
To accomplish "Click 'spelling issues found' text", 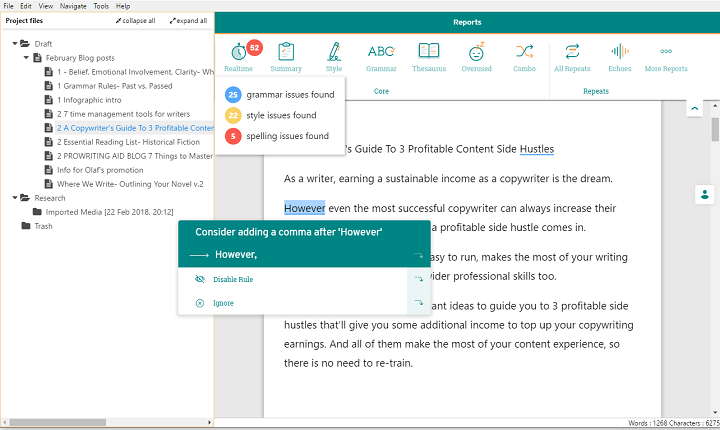I will coord(287,136).
